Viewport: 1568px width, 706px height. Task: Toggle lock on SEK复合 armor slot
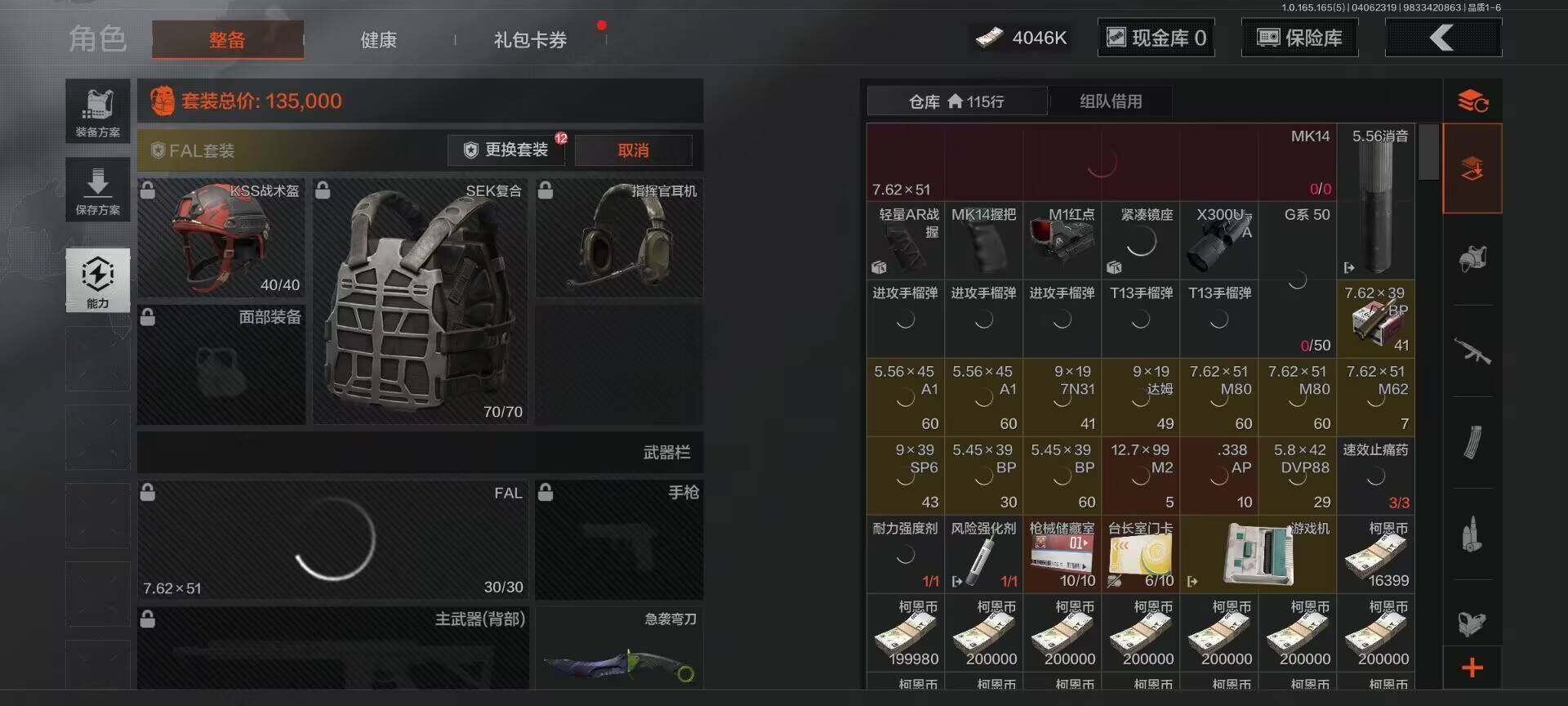click(323, 190)
